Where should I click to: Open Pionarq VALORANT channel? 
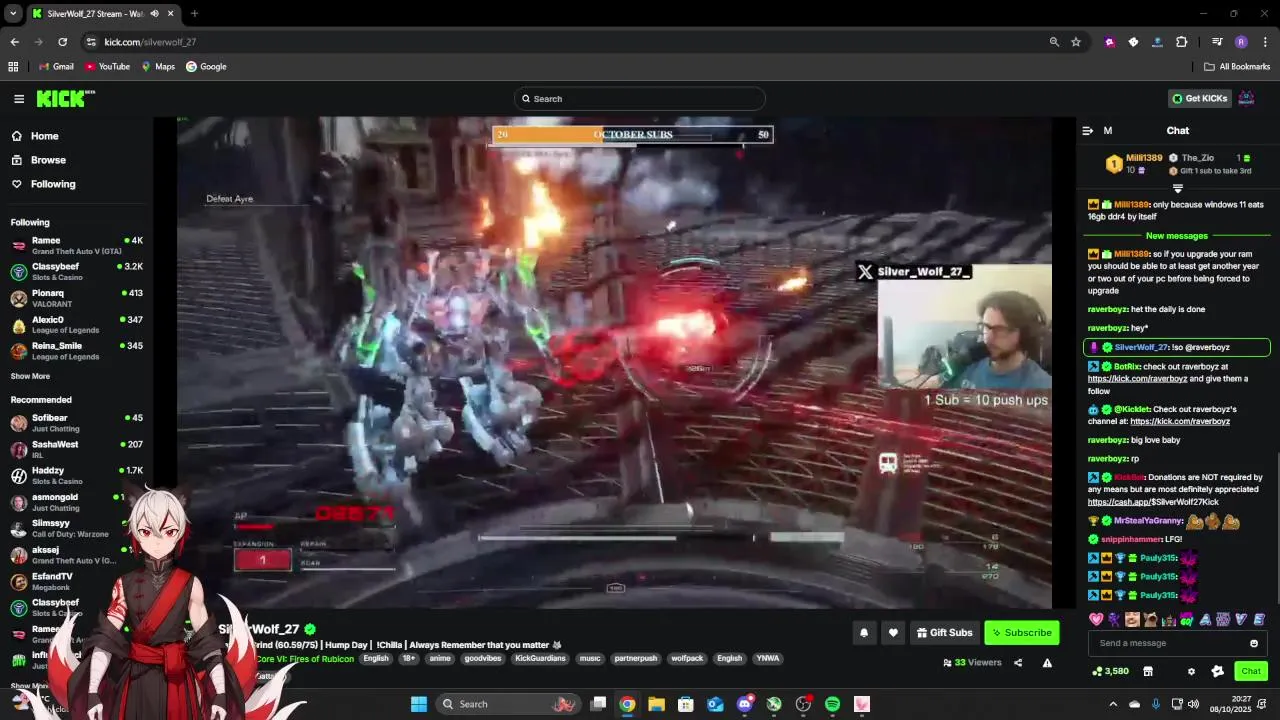tap(76, 299)
